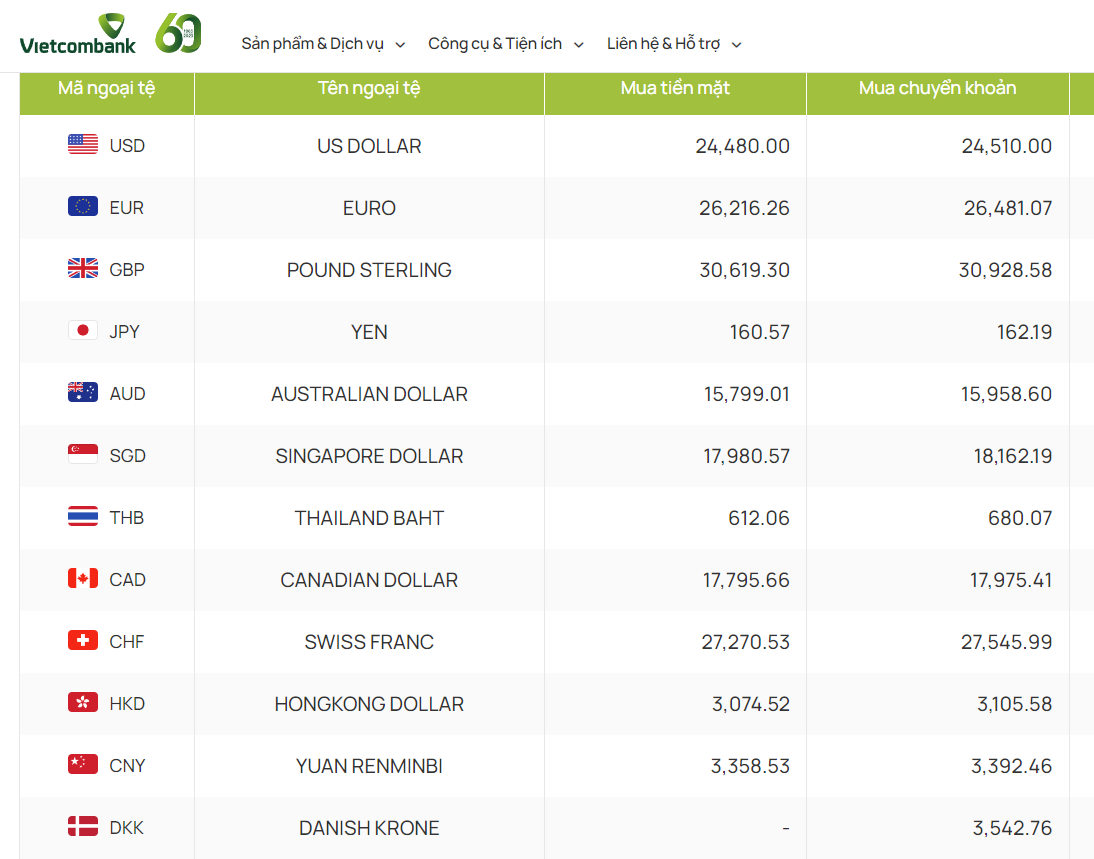Select the USD cash buy rate 24,480.00

[x=742, y=146]
